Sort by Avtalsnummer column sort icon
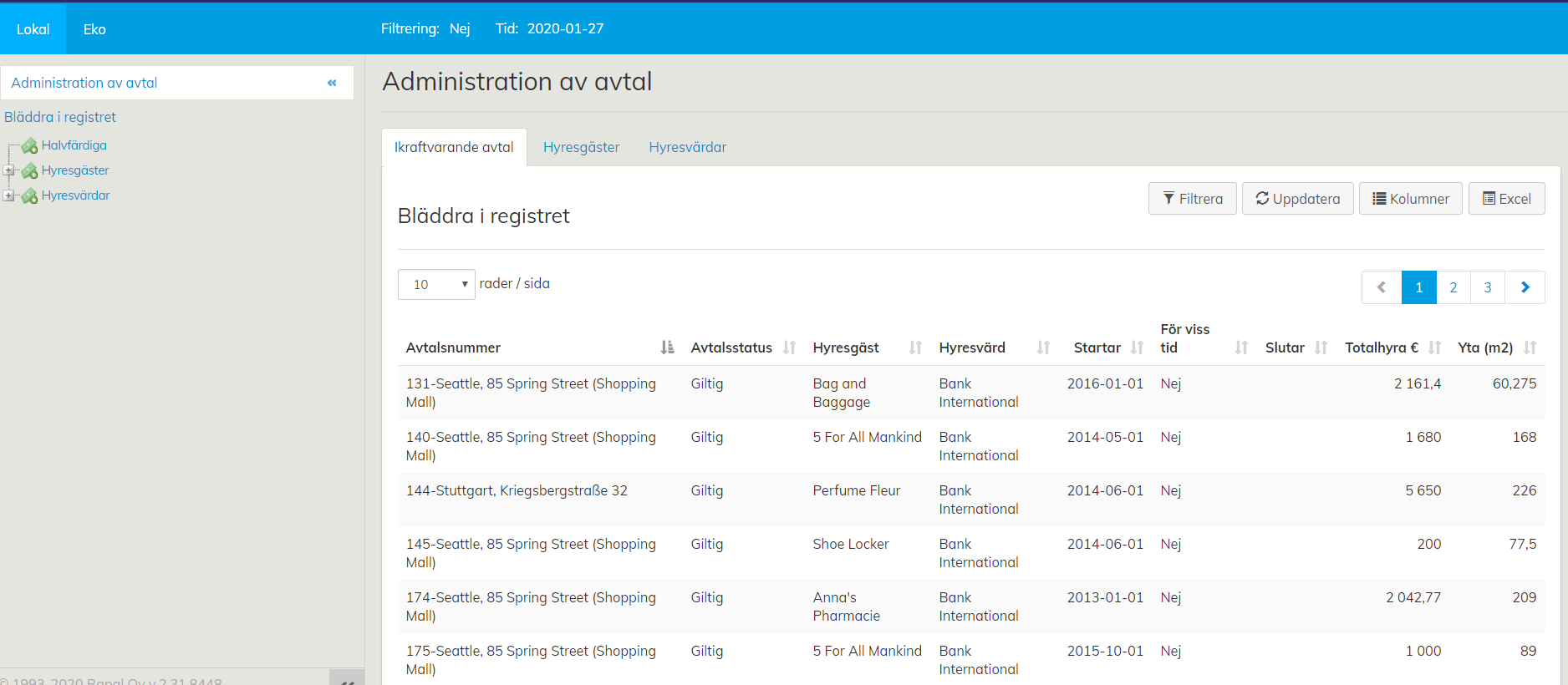This screenshot has width=1568, height=685. [x=667, y=348]
